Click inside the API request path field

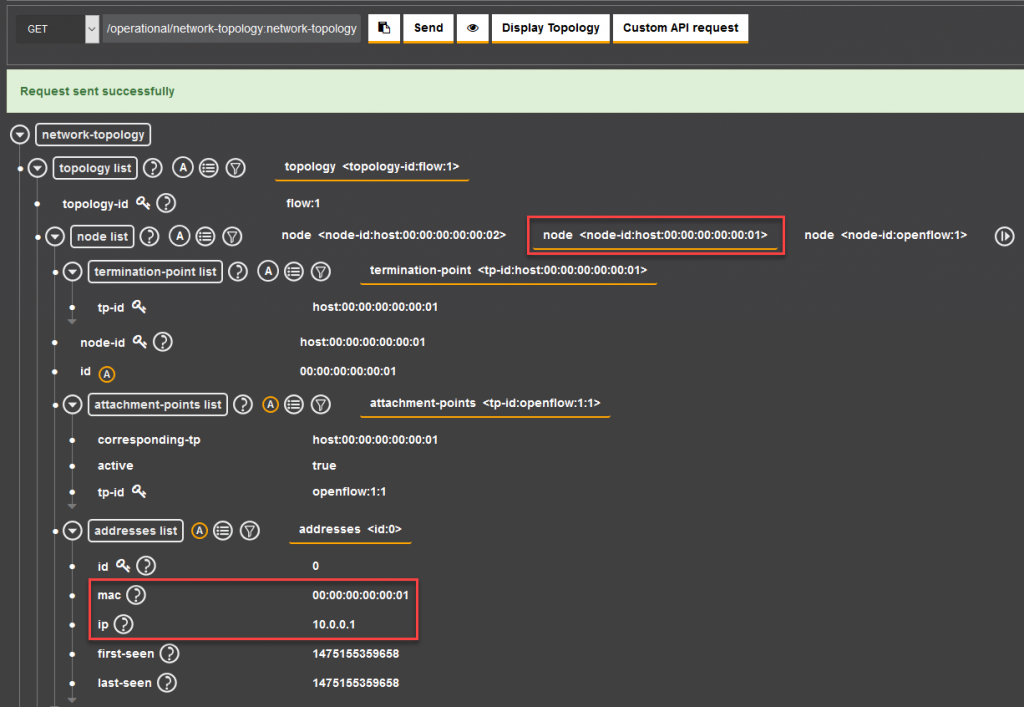point(230,28)
